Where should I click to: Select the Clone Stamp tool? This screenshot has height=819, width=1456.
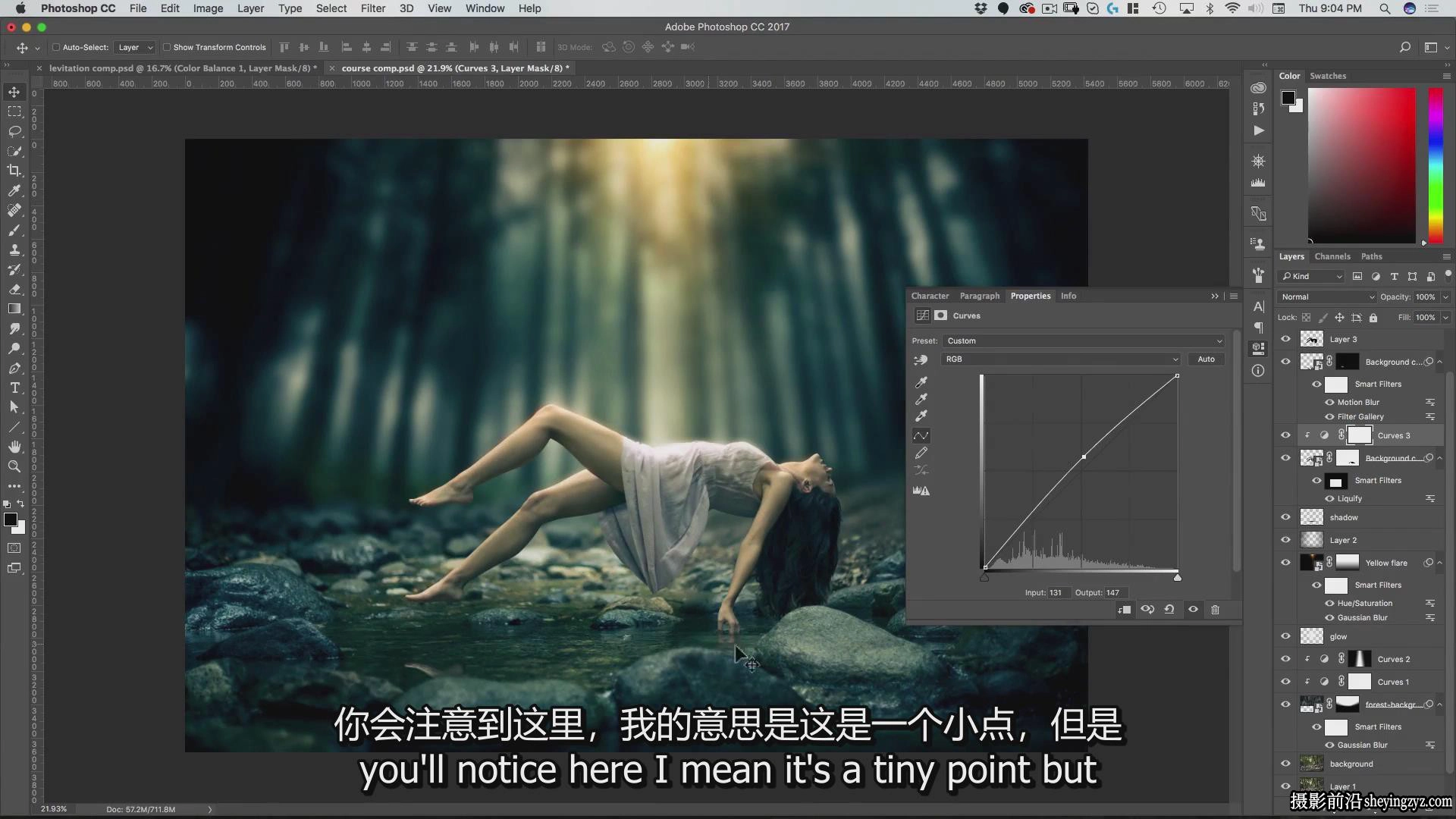(x=14, y=249)
